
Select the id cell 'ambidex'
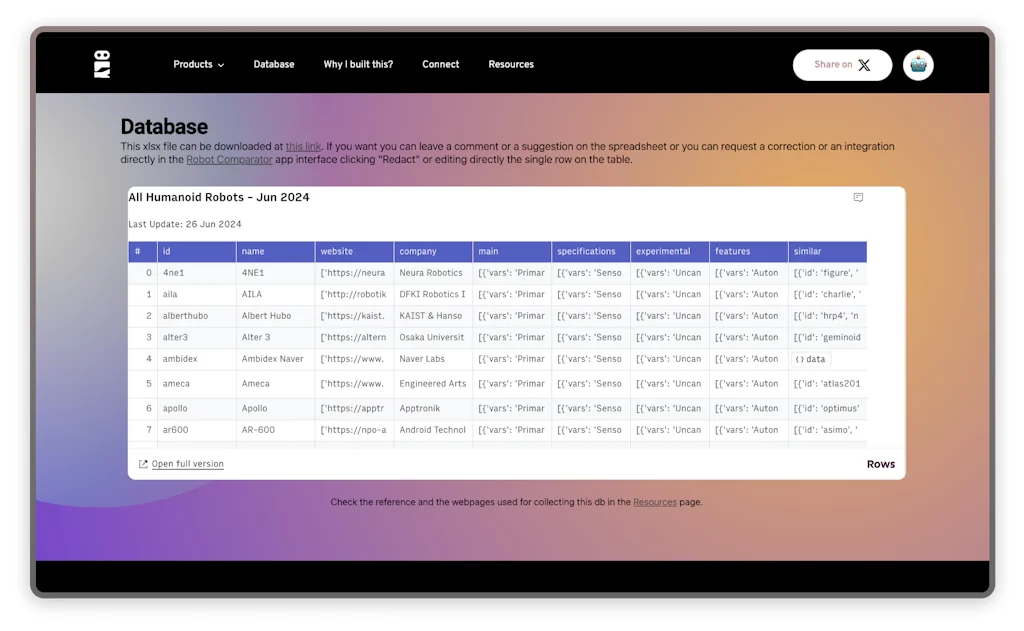click(x=197, y=359)
